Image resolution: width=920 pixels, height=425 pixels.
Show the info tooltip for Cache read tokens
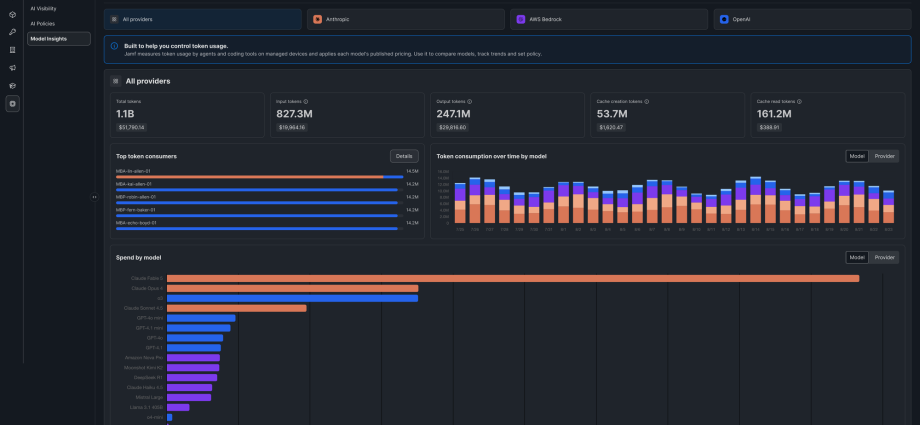coord(799,102)
